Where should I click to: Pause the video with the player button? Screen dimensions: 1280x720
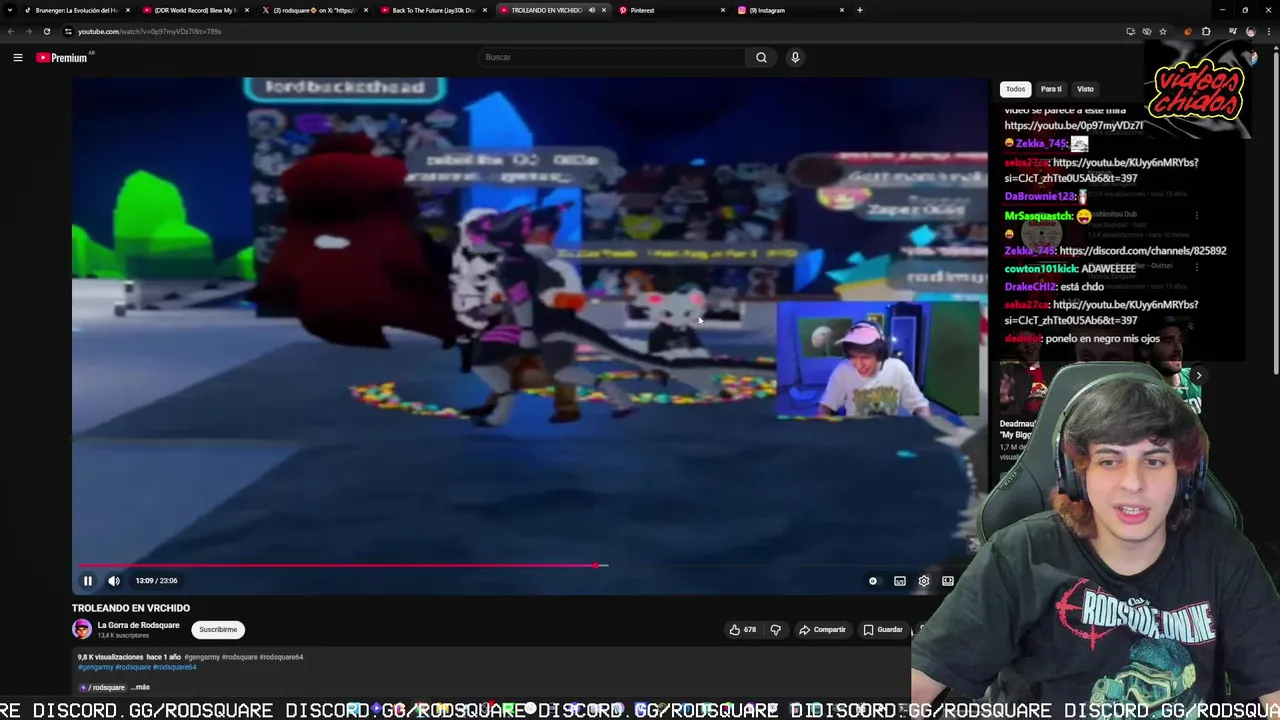[87, 581]
